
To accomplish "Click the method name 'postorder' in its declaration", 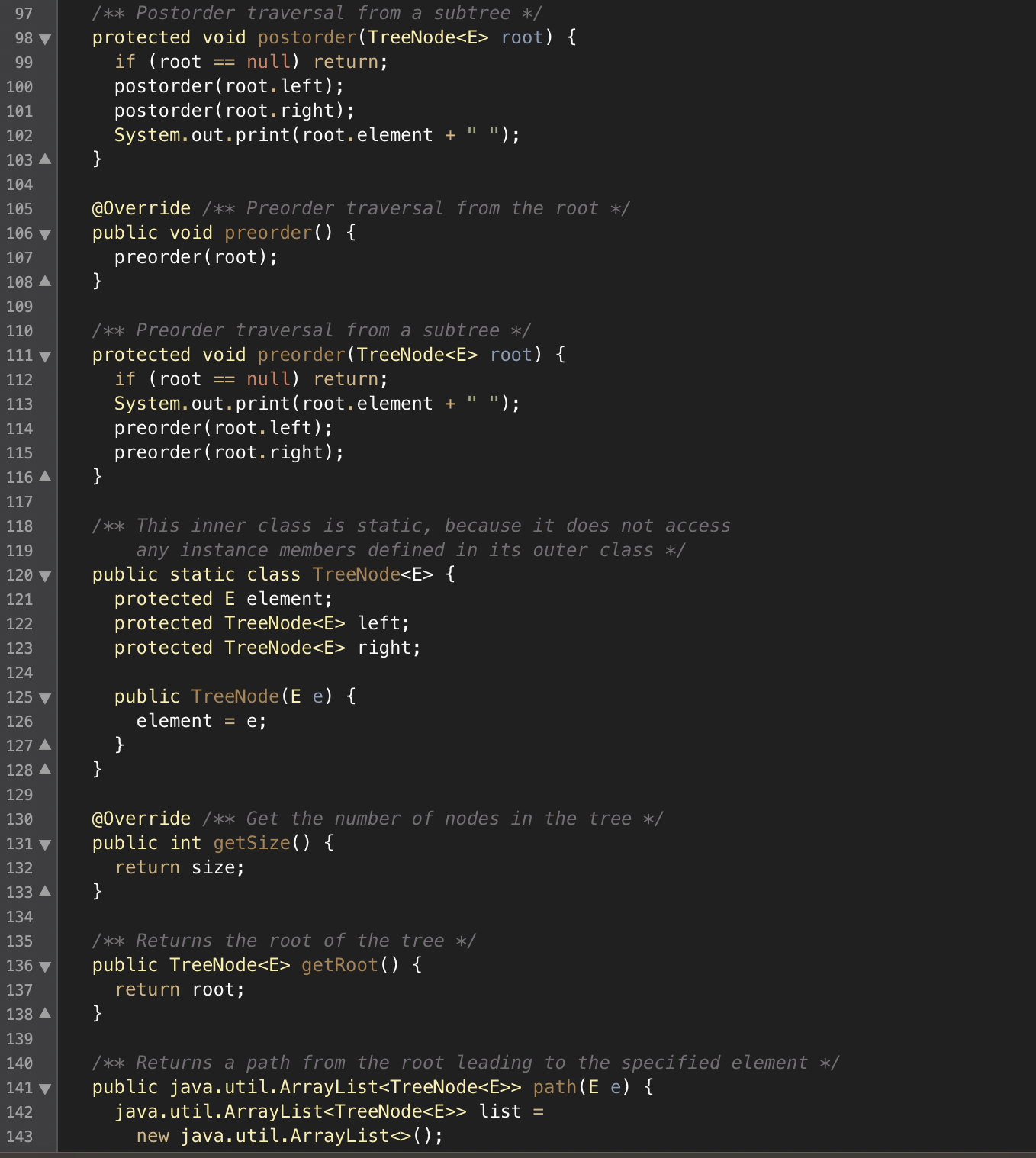I will 307,37.
